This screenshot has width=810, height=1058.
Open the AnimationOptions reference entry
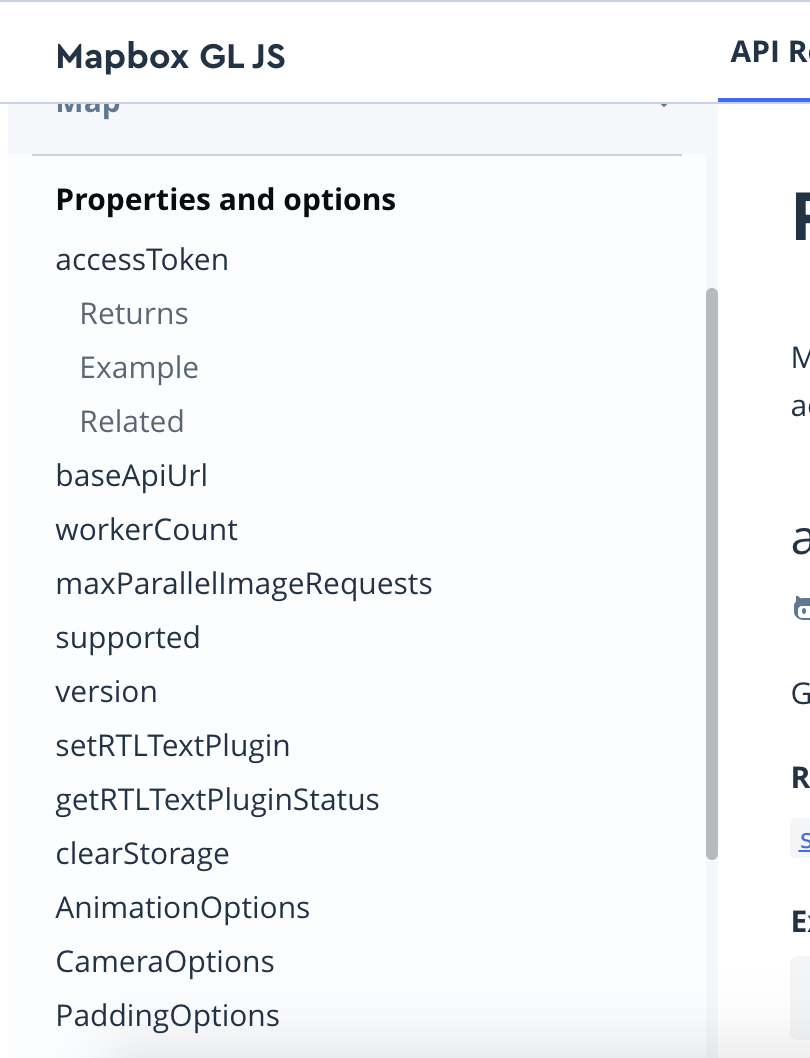(x=183, y=907)
